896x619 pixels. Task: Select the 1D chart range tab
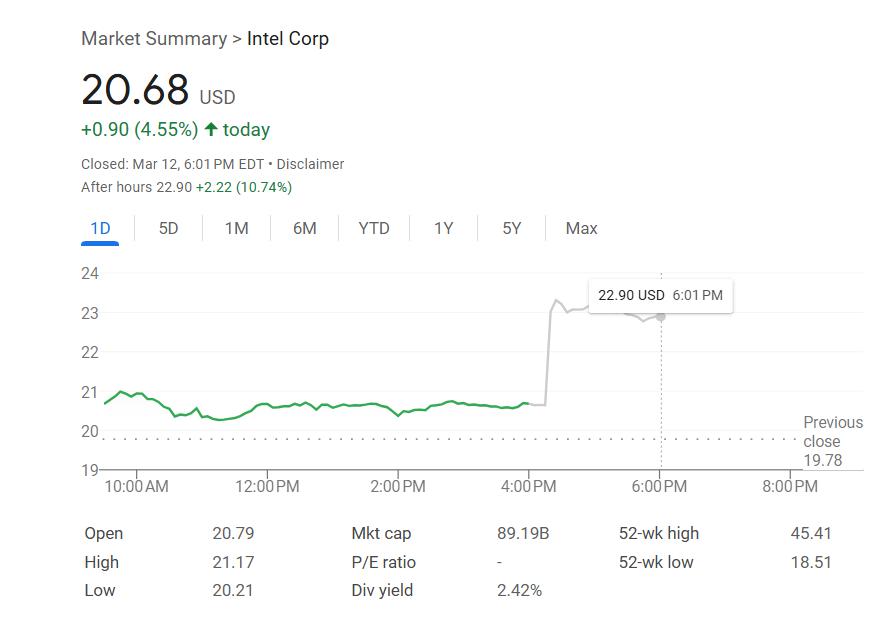tap(100, 228)
